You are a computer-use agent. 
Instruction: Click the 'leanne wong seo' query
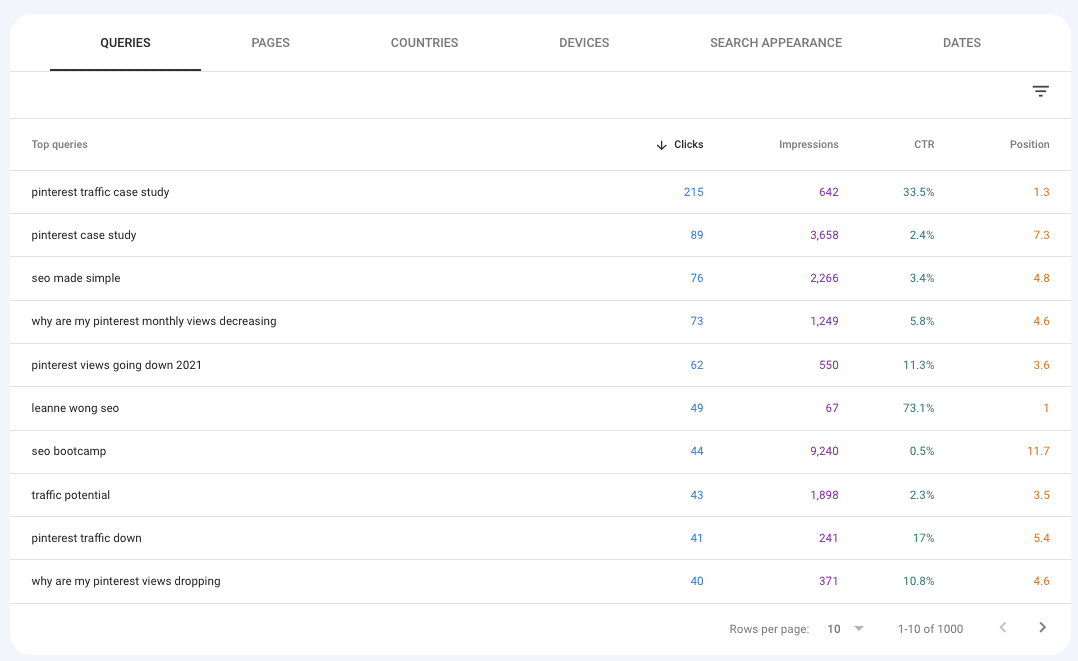76,408
